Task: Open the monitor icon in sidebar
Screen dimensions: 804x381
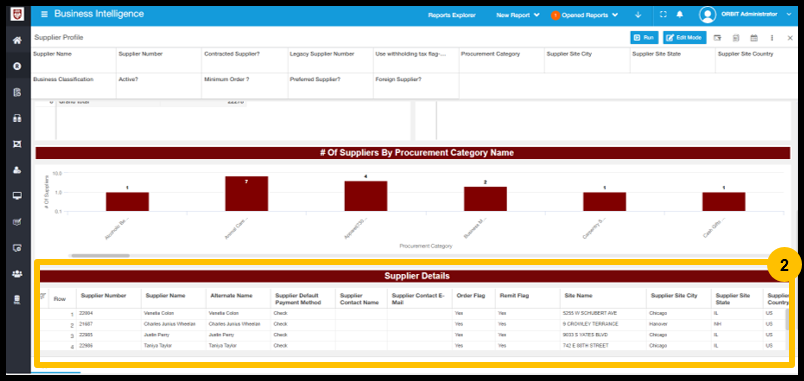Action: pyautogui.click(x=17, y=196)
